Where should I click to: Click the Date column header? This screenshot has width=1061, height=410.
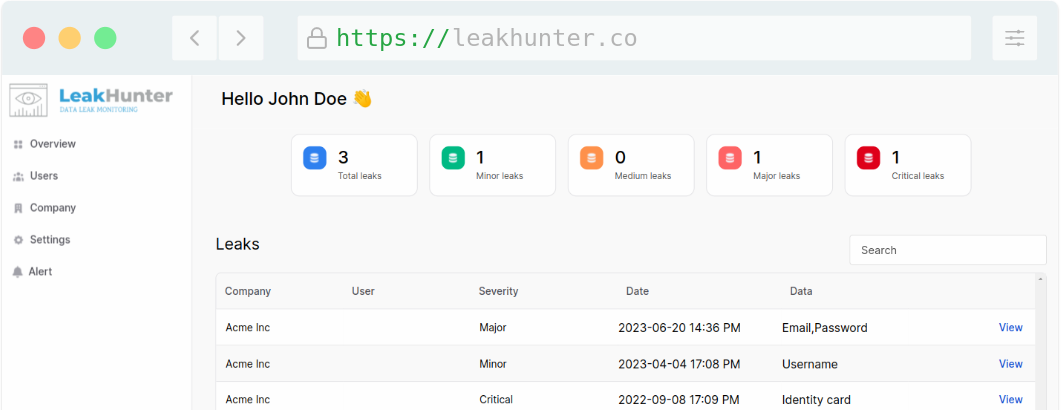click(x=637, y=292)
